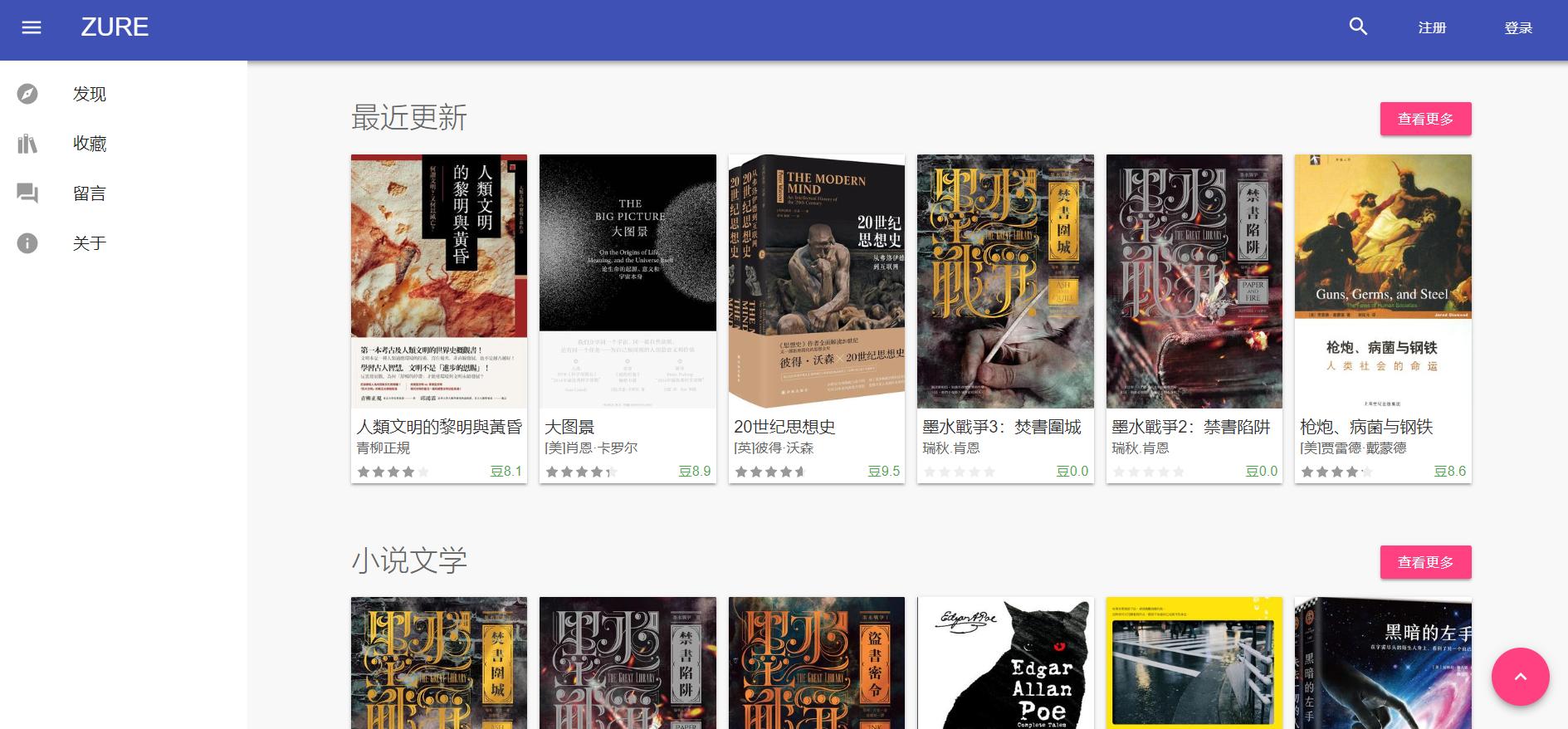Image resolution: width=1568 pixels, height=729 pixels.
Task: Open the 人類文明的黎明與黃昏 book cover
Action: 439,281
